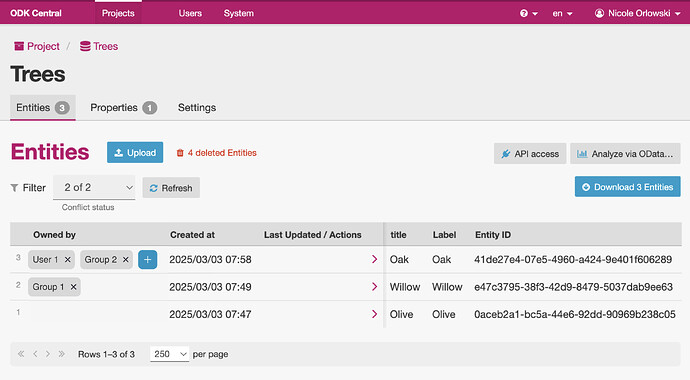Click the Trees dataset icon in breadcrumb
This screenshot has height=380, width=690.
[85, 46]
